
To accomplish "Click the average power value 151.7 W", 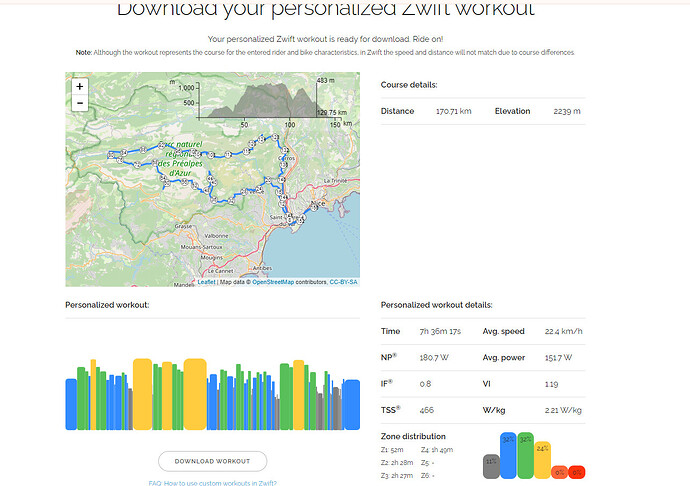I will (x=558, y=357).
